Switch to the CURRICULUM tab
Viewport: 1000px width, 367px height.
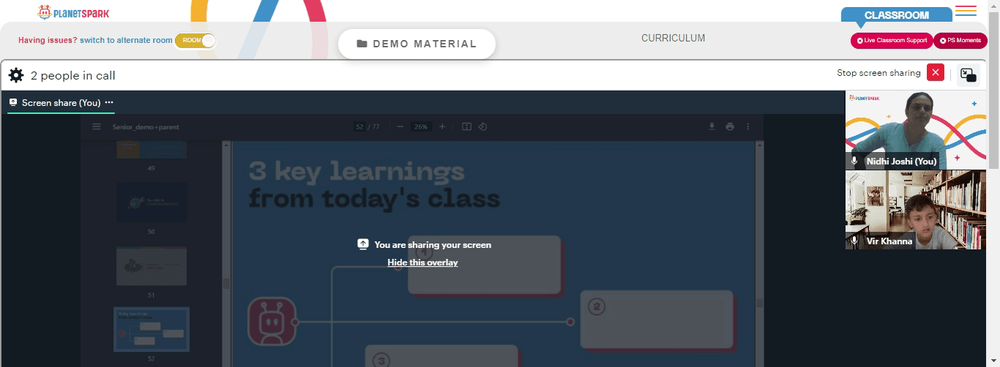coord(673,38)
